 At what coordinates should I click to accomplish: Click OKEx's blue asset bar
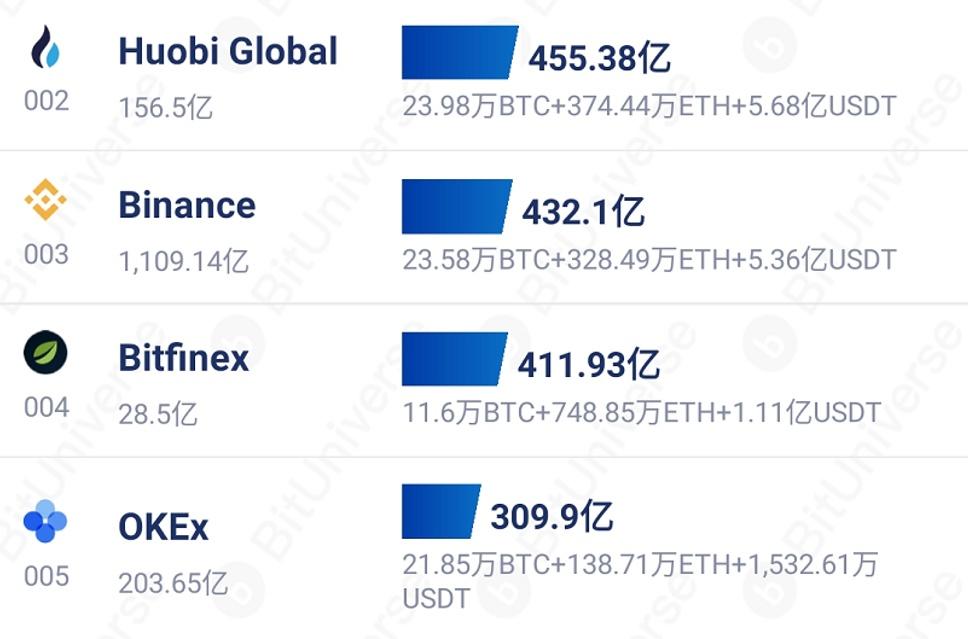pos(440,511)
